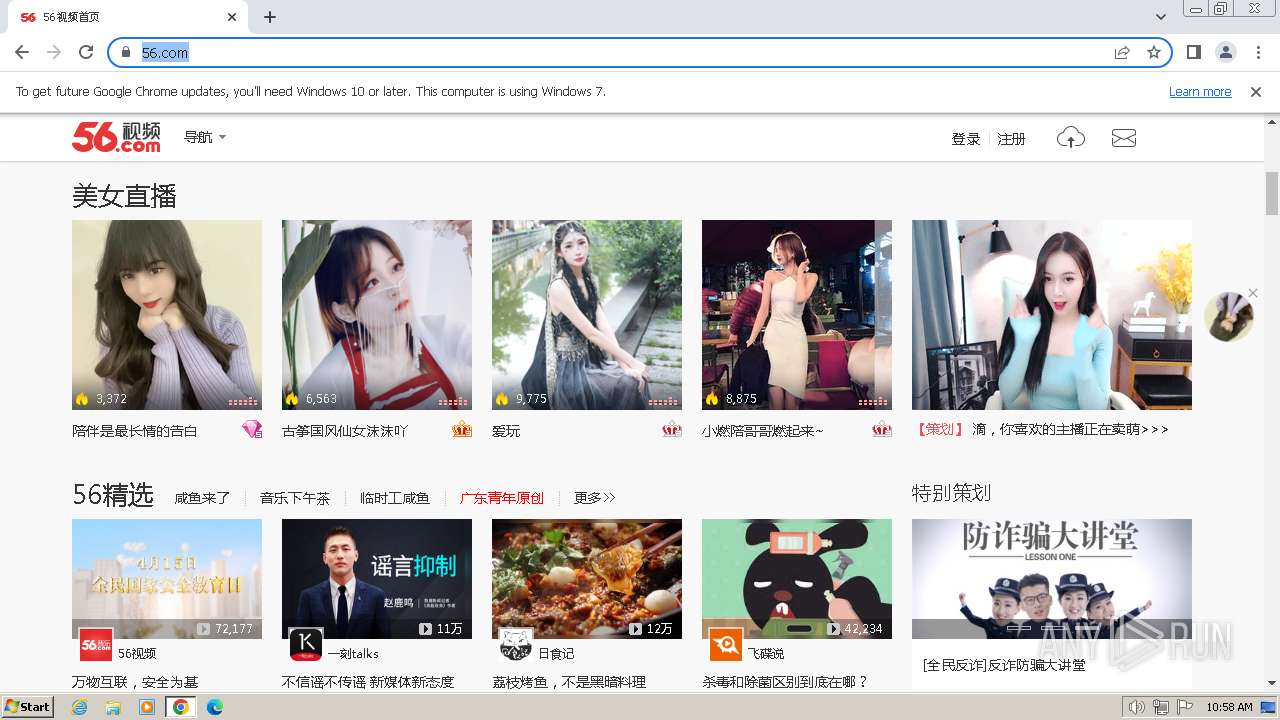Click the cloud upload icon
This screenshot has width=1280, height=720.
pyautogui.click(x=1071, y=138)
